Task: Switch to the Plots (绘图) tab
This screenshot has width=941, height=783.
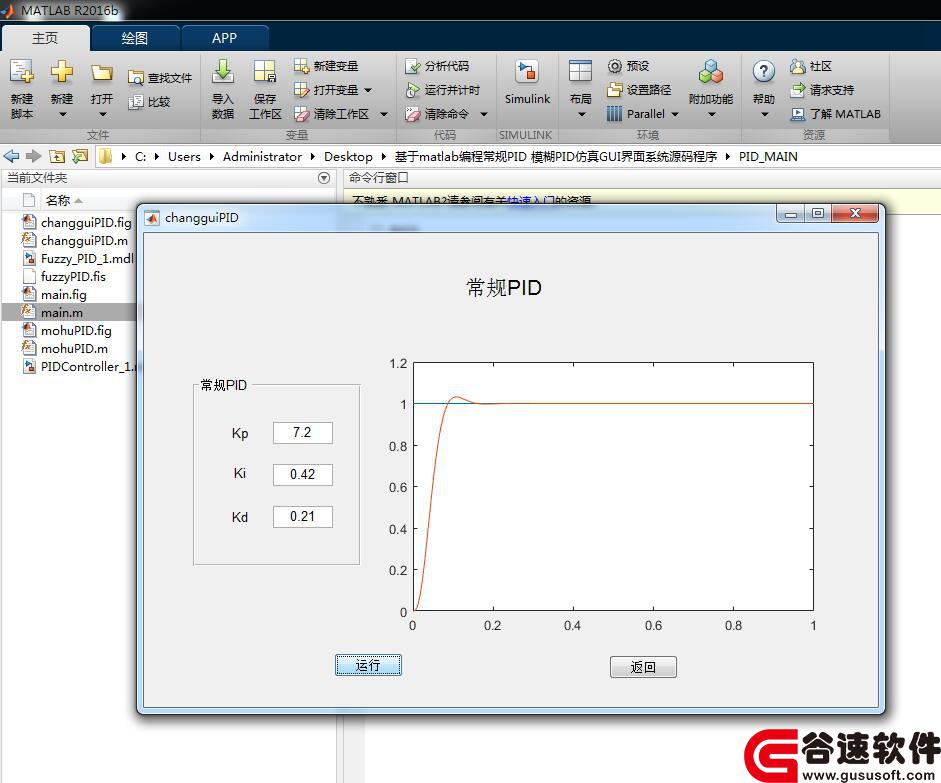Action: [134, 38]
